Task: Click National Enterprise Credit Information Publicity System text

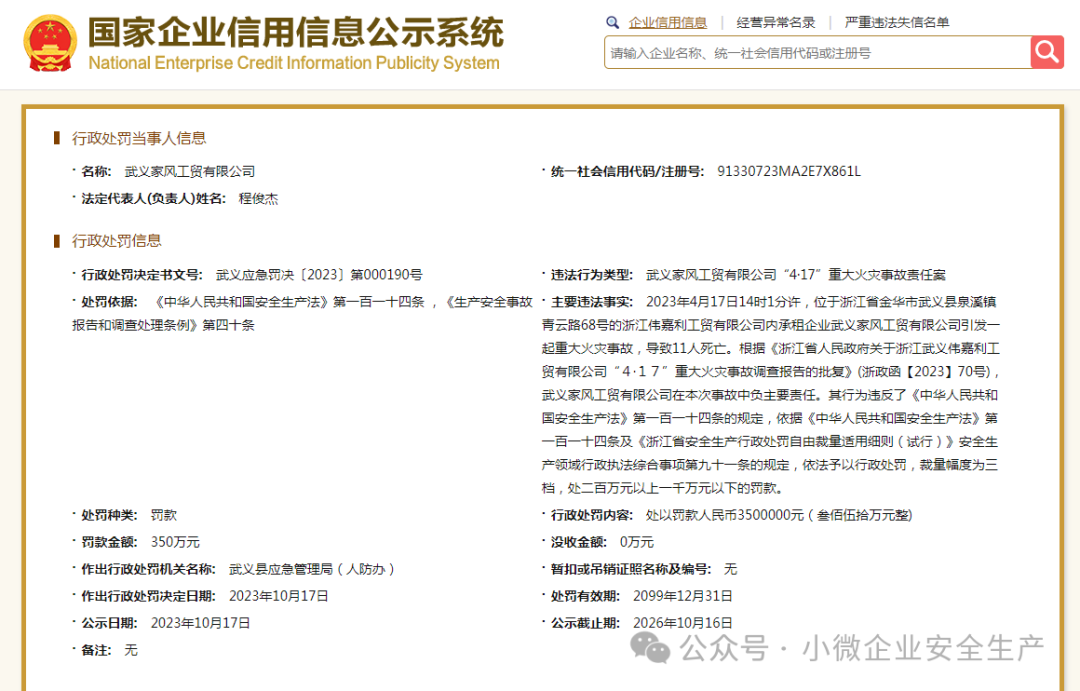Action: coord(294,63)
